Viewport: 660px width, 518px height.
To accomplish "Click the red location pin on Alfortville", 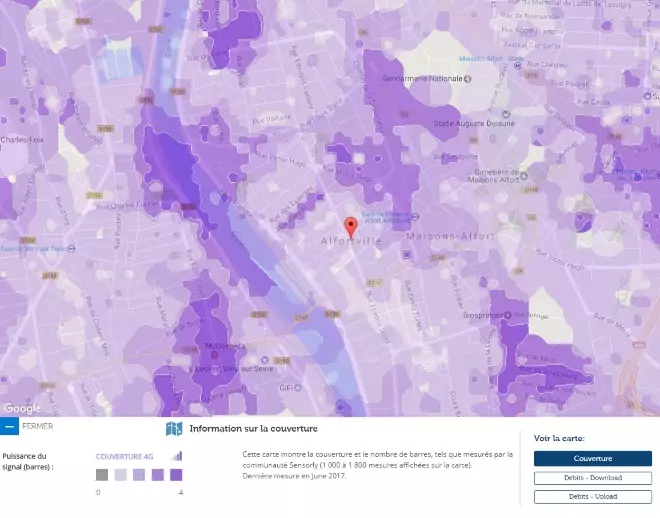I will click(x=351, y=228).
